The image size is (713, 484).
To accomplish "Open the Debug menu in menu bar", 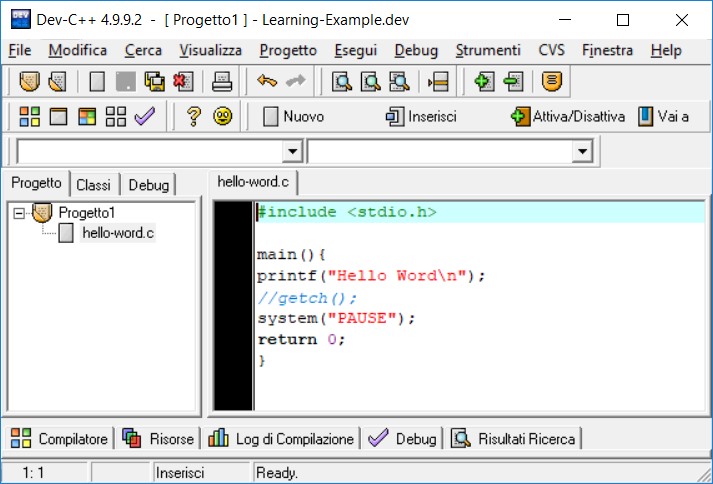I will [x=416, y=50].
